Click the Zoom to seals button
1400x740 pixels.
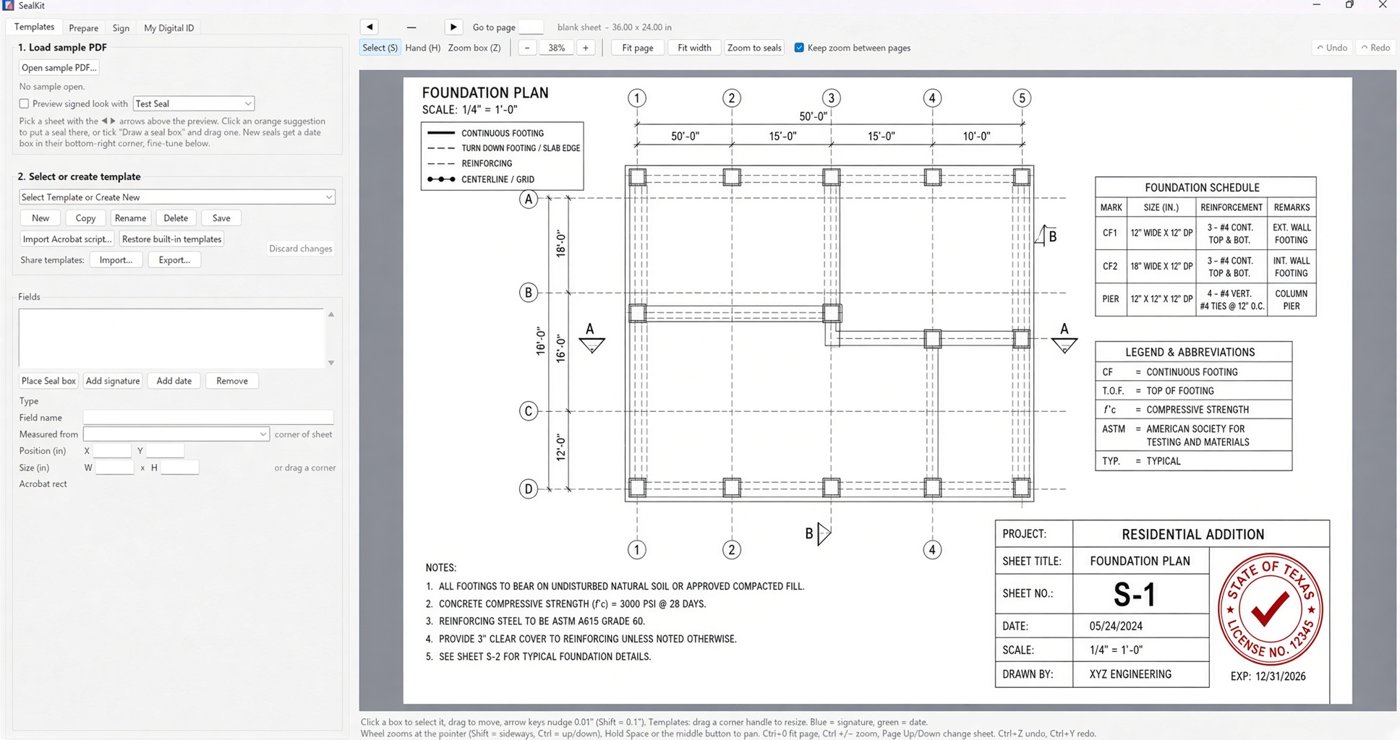click(754, 48)
